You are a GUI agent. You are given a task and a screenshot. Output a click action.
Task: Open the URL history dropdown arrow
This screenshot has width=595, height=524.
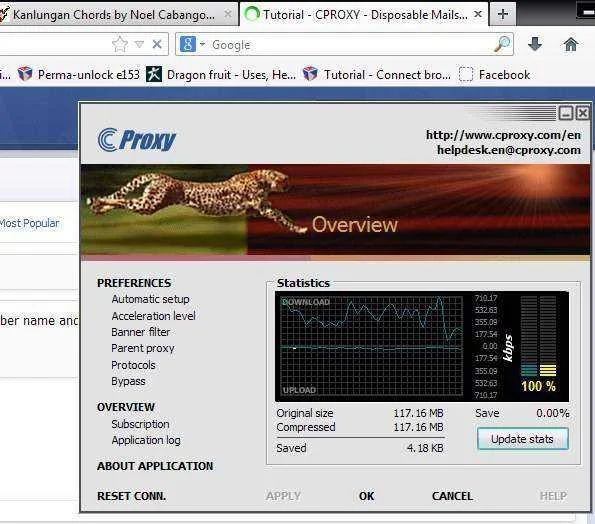pyautogui.click(x=139, y=44)
